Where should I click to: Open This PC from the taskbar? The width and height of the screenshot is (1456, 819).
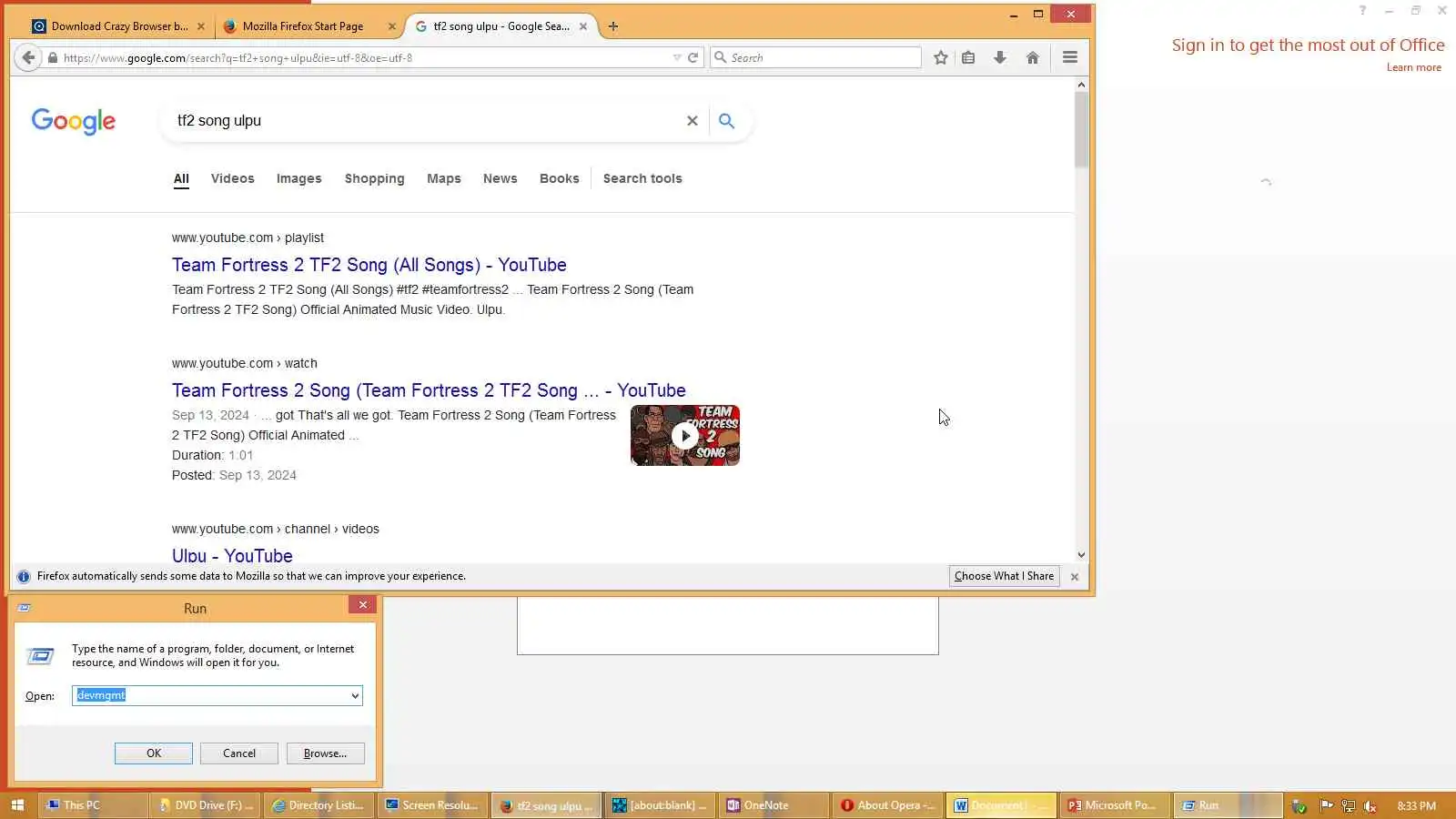[94, 805]
